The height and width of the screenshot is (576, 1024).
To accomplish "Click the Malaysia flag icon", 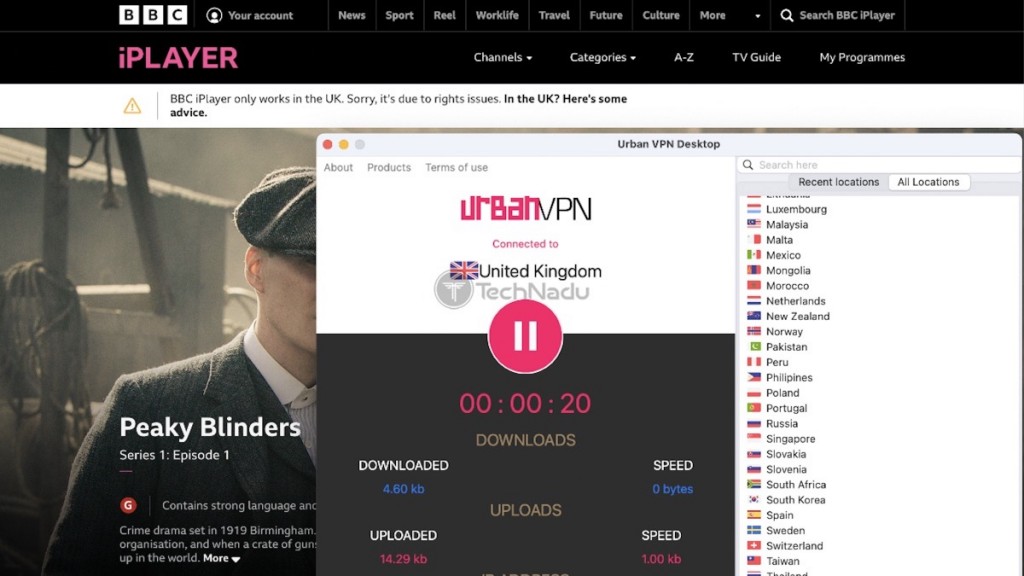I will pos(754,224).
